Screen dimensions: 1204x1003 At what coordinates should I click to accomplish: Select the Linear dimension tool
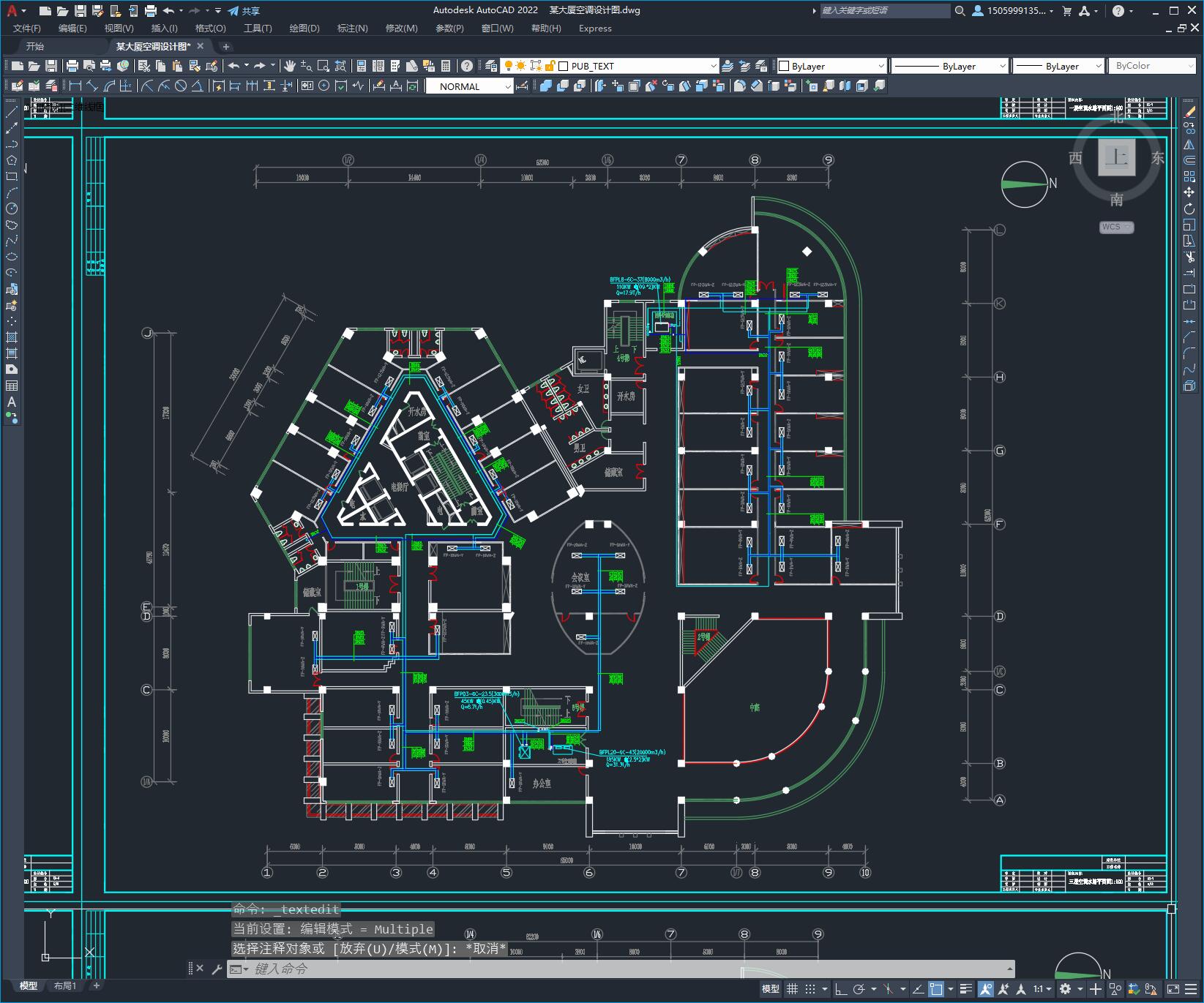coord(75,86)
